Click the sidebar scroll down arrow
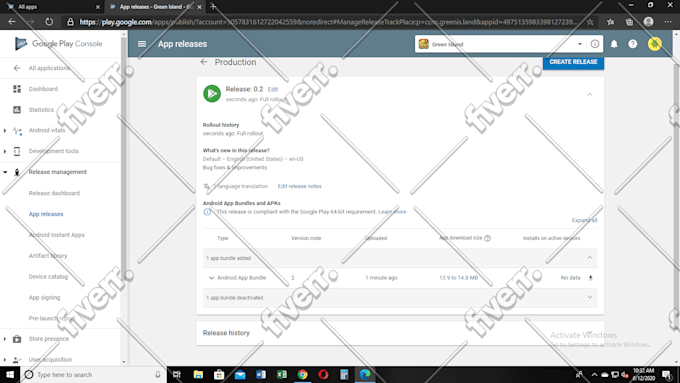The image size is (680, 383). [124, 362]
